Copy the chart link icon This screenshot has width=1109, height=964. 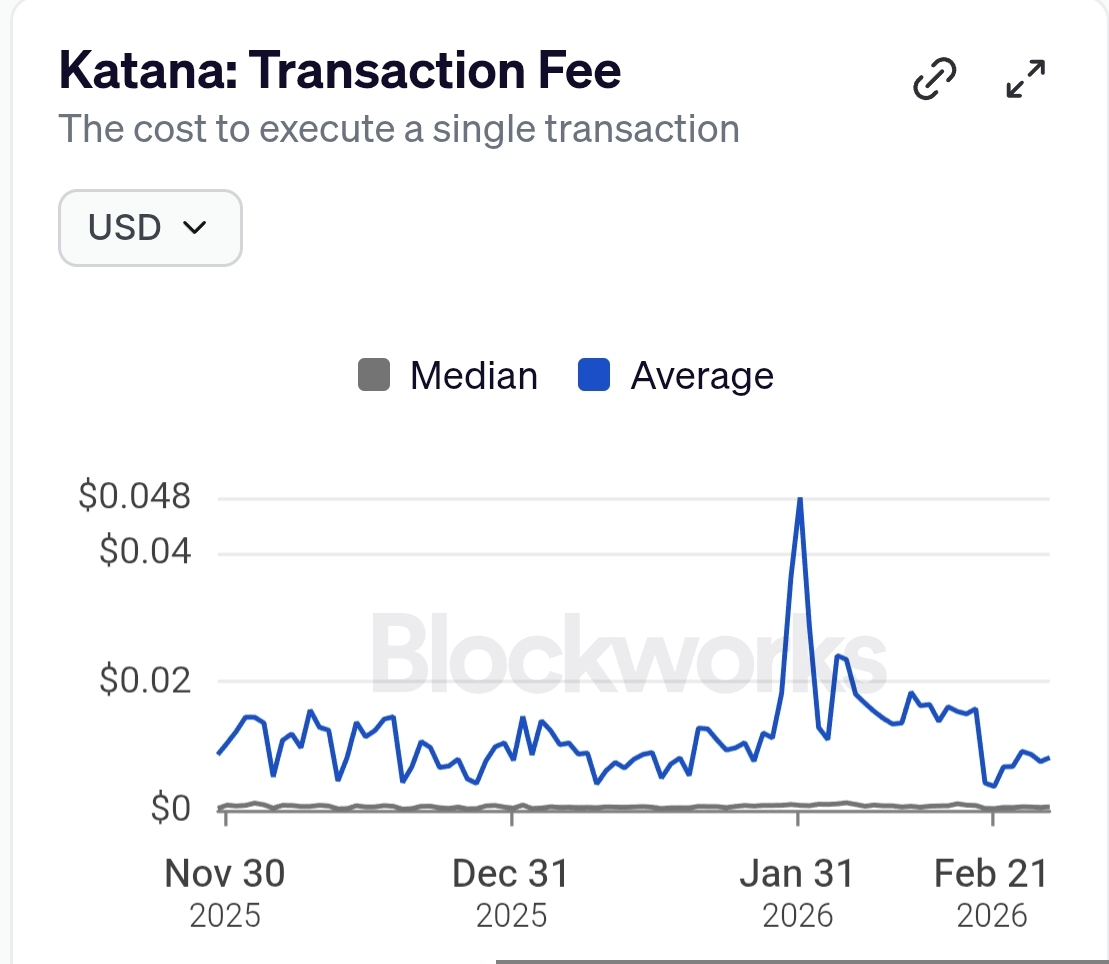[935, 80]
